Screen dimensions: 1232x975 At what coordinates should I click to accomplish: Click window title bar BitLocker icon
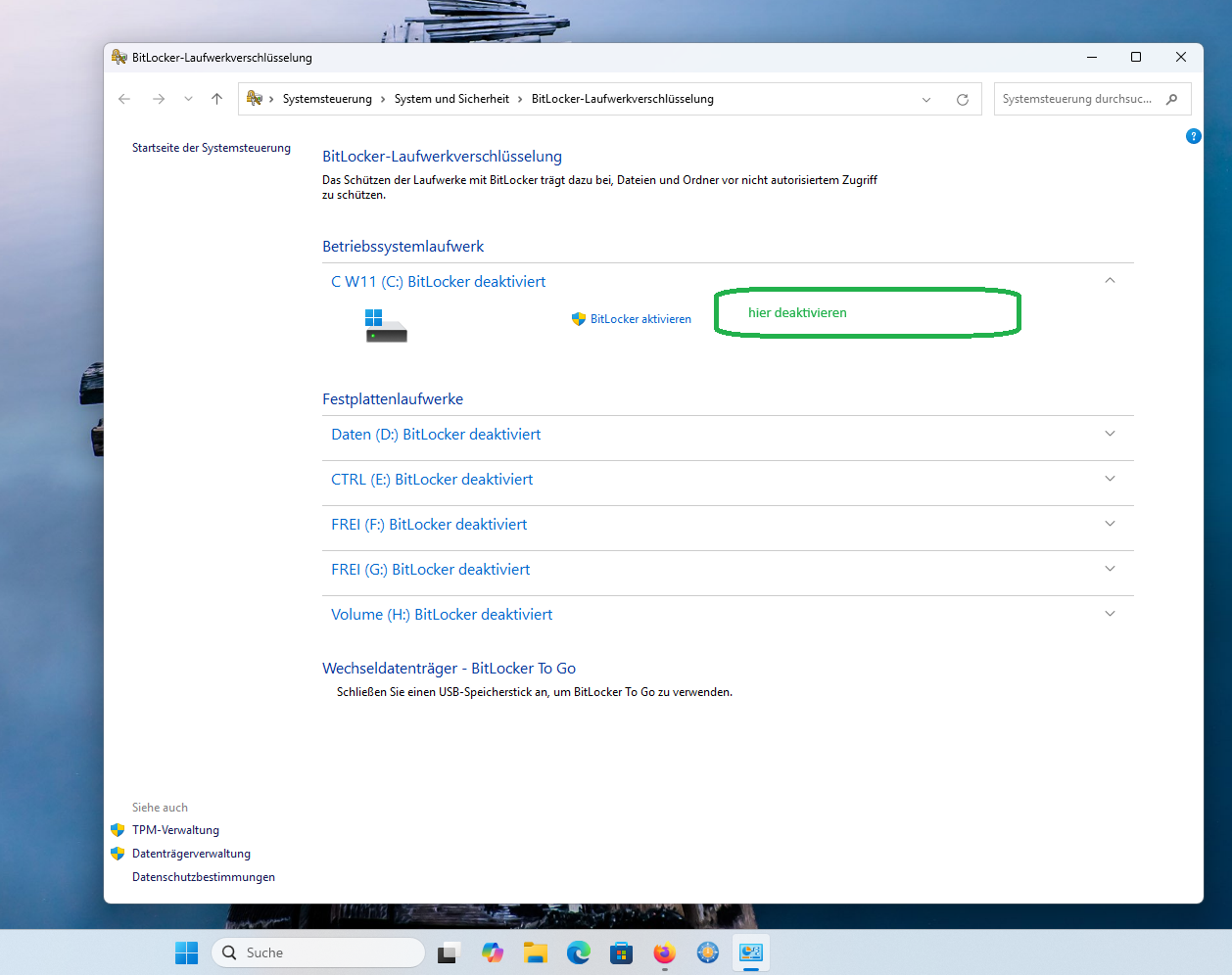coord(119,57)
